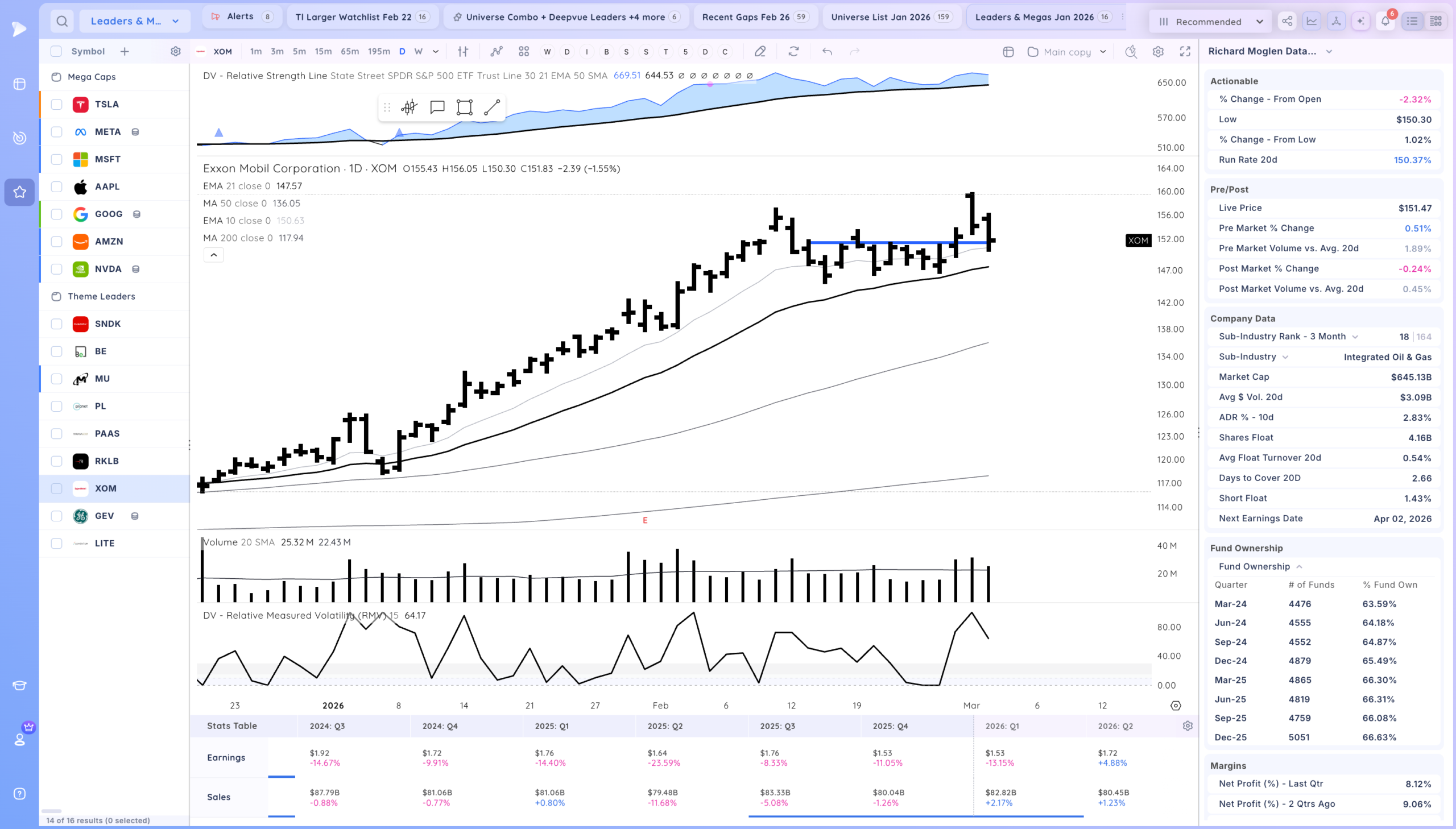Open the share icon in top bar
The image size is (1456, 829).
pyautogui.click(x=1287, y=21)
